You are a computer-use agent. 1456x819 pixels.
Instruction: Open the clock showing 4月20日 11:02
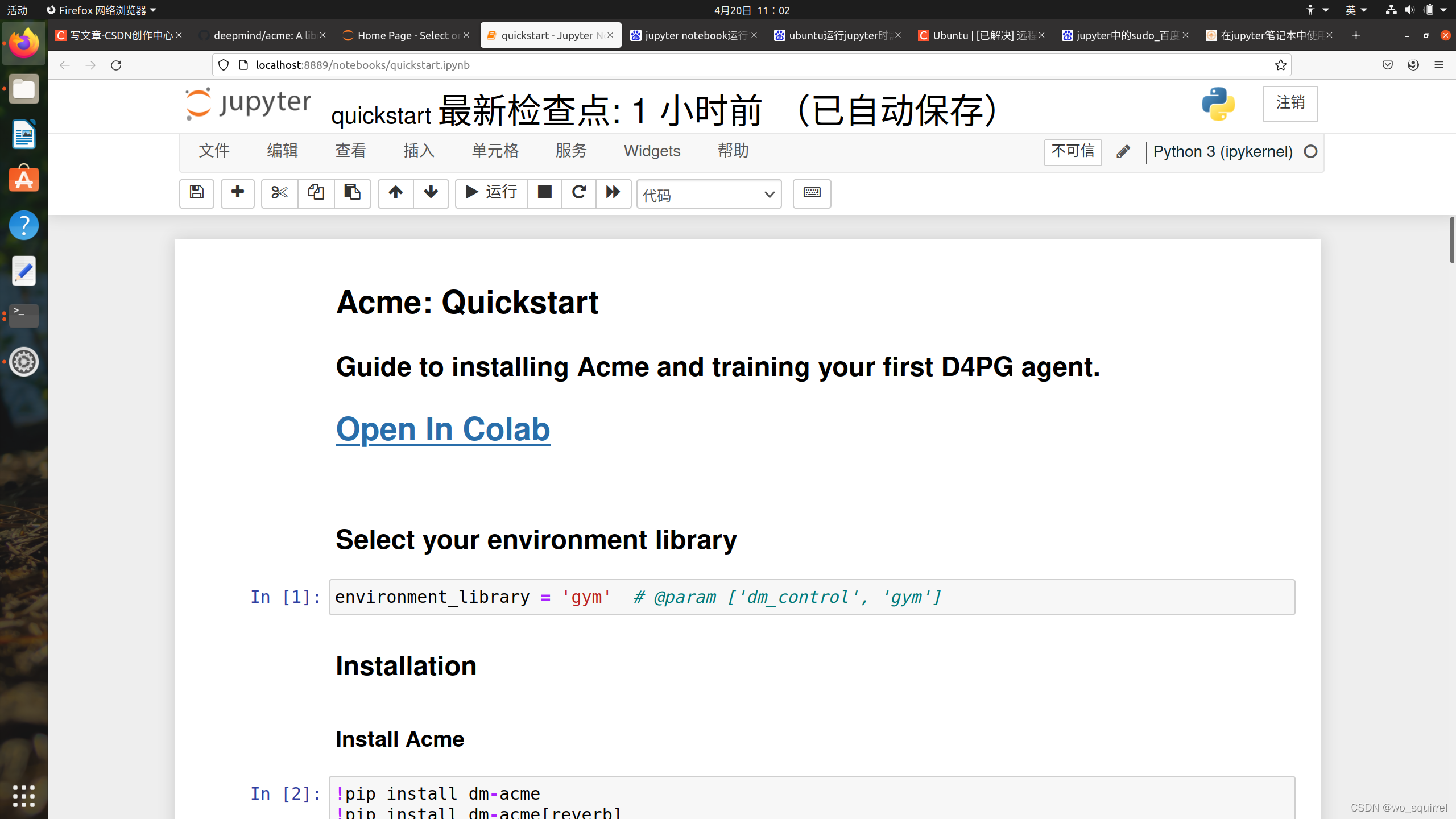[752, 10]
